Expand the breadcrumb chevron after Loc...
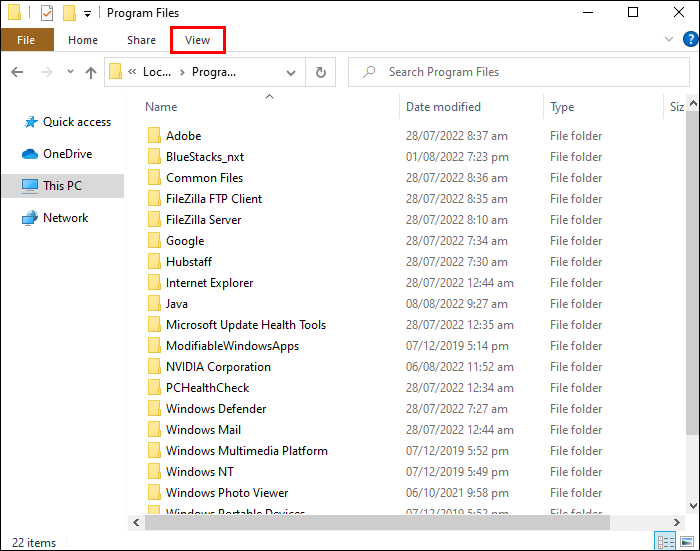Image resolution: width=700 pixels, height=551 pixels. point(182,72)
